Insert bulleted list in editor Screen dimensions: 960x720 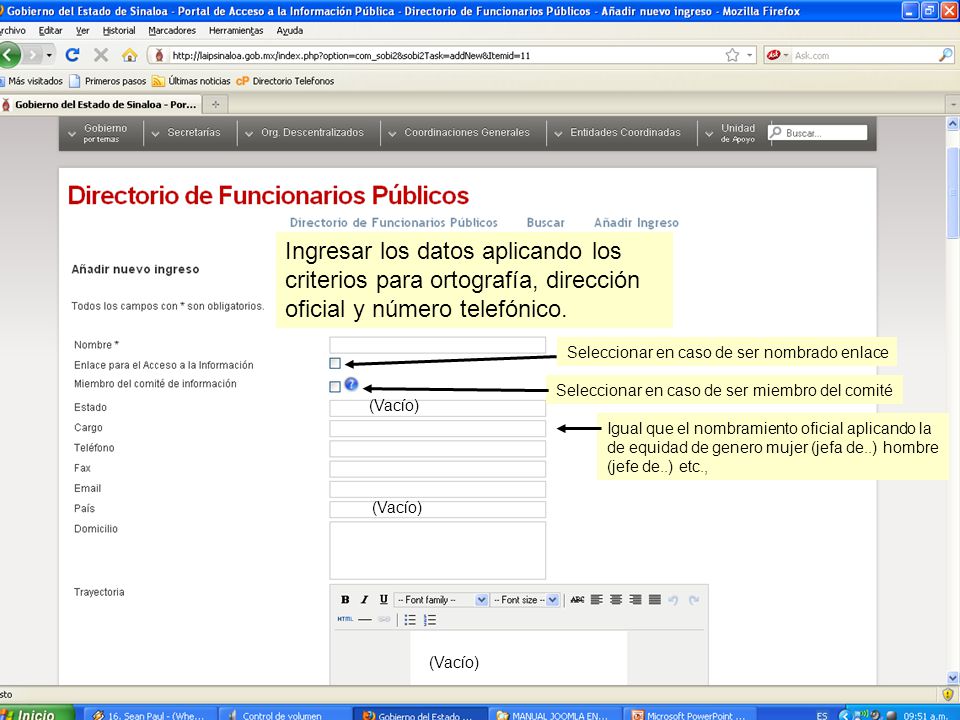tap(410, 620)
